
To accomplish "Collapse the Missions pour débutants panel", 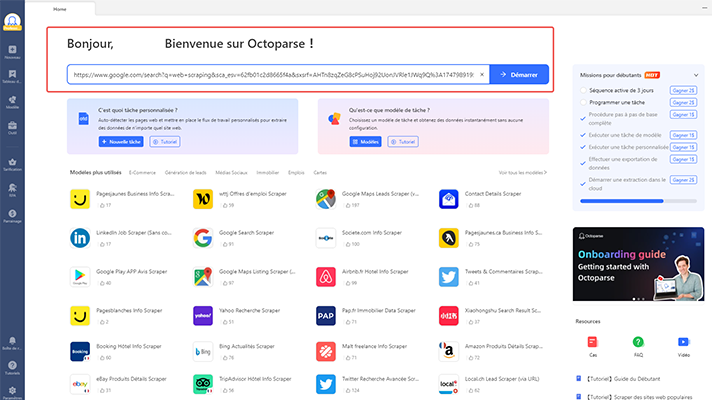I will click(x=696, y=75).
